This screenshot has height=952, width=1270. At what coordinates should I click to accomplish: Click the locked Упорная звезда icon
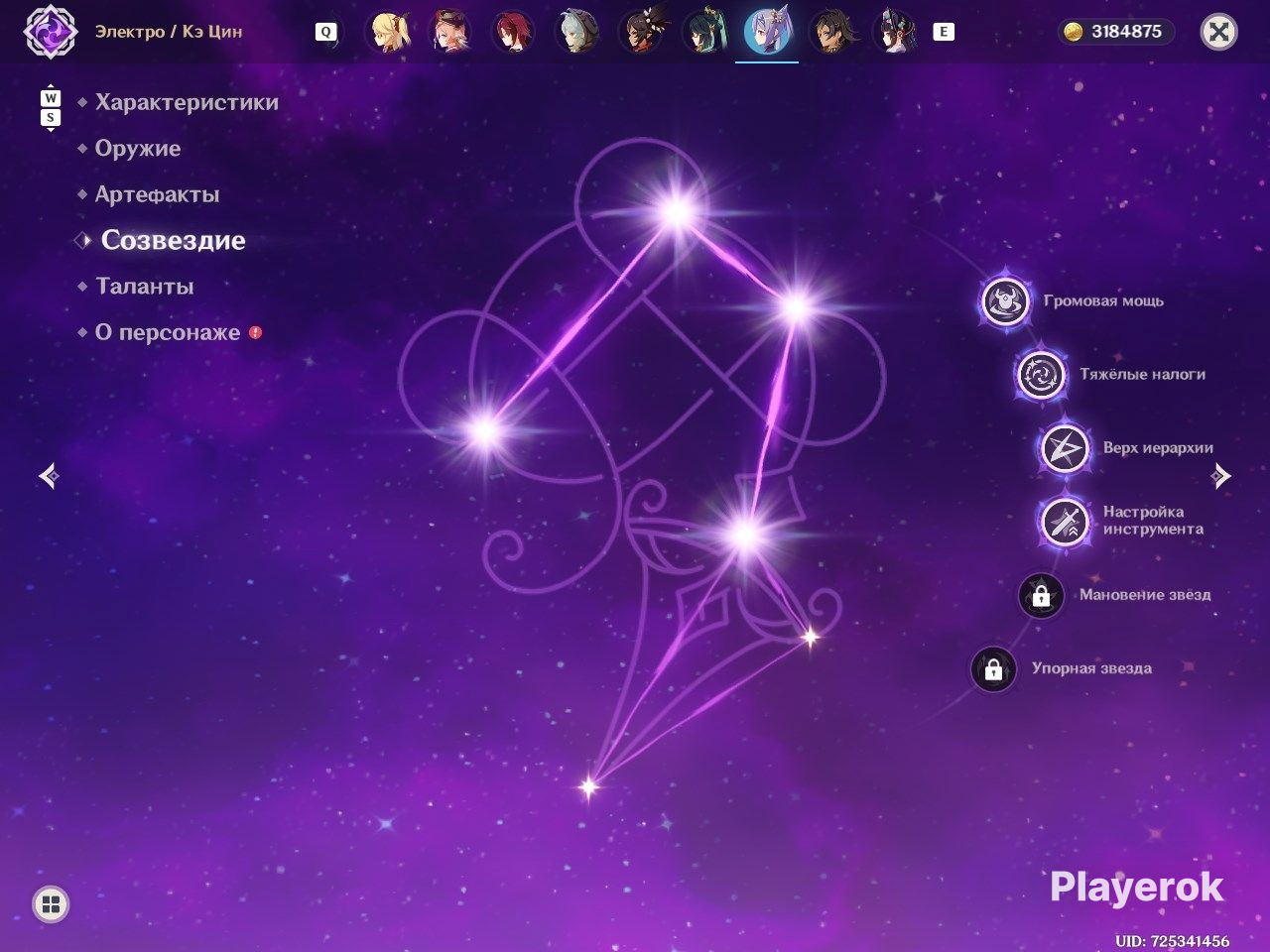(x=993, y=668)
